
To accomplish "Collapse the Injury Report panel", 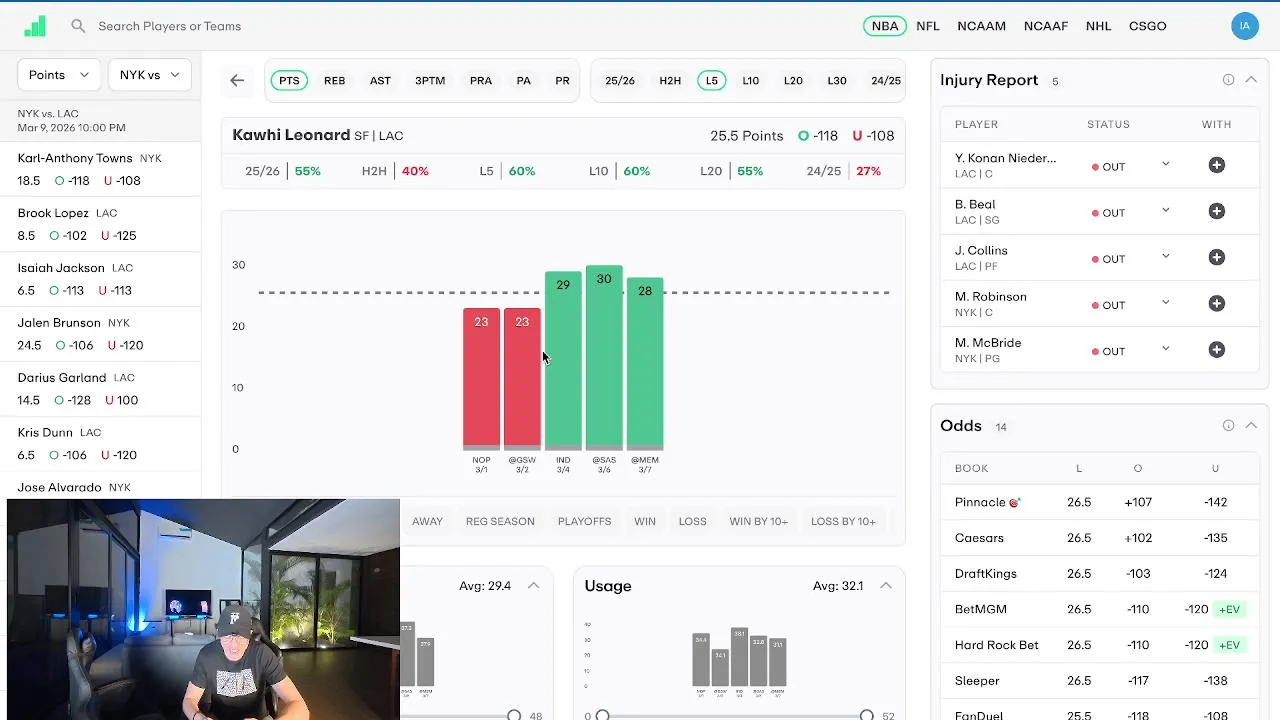I will coord(1251,80).
